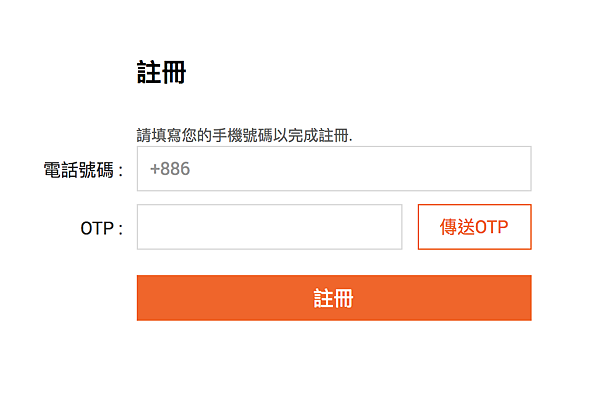Activate the empty box beside OTP label
Image resolution: width=600 pixels, height=393 pixels.
(x=269, y=227)
